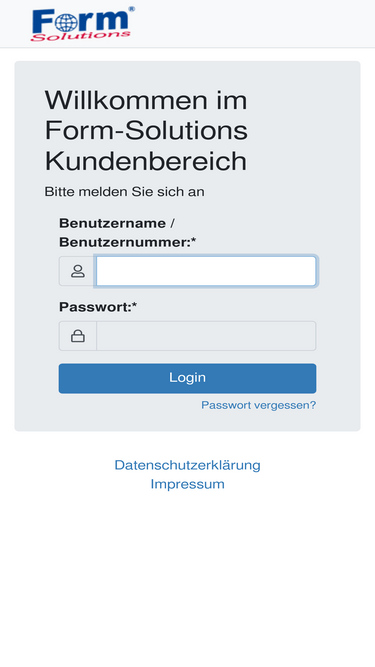Open the Passwort vergessen? link

(x=259, y=405)
